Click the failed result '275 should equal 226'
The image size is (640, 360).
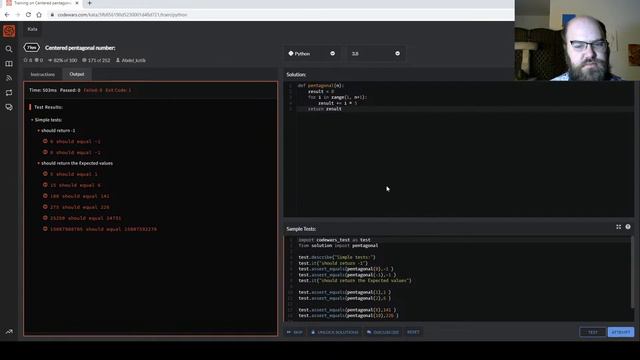[80, 207]
